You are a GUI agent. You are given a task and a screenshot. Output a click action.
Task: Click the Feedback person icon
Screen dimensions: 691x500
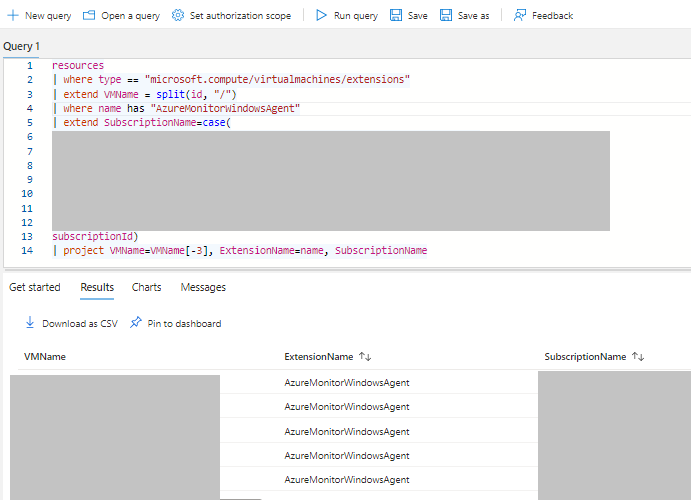pyautogui.click(x=520, y=15)
